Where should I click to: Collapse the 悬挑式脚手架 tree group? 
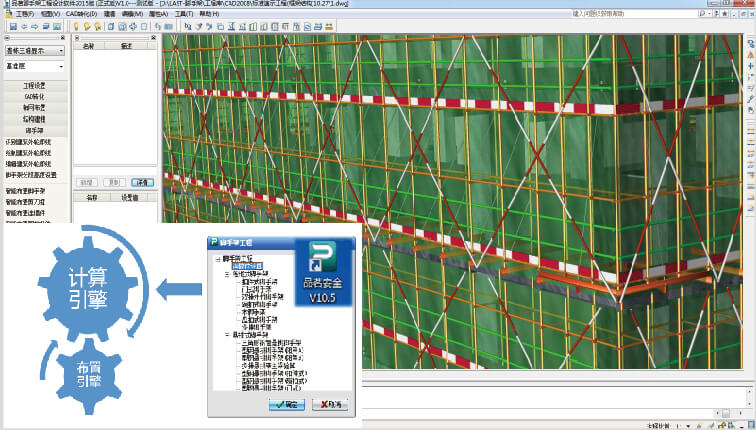[x=227, y=335]
